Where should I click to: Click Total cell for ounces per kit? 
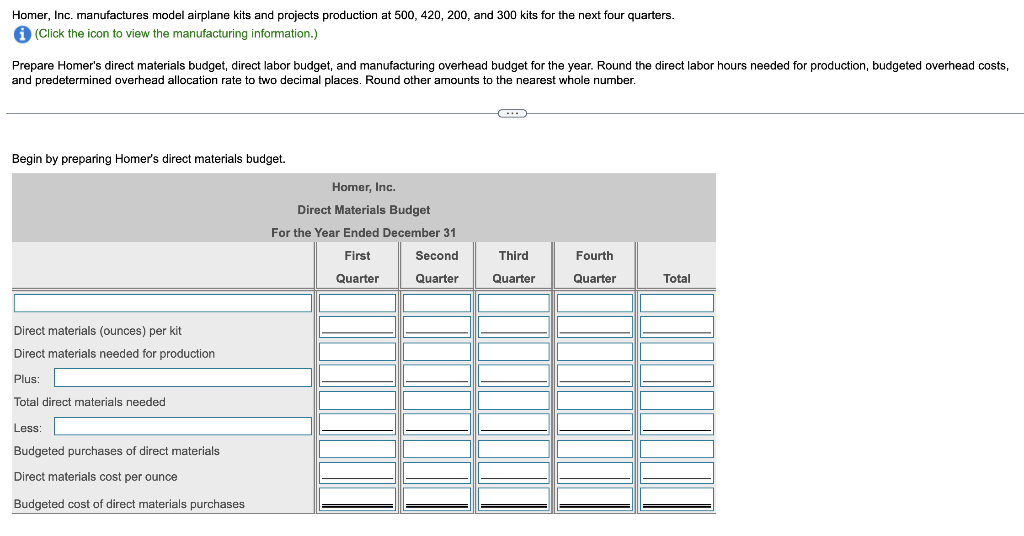pyautogui.click(x=677, y=327)
